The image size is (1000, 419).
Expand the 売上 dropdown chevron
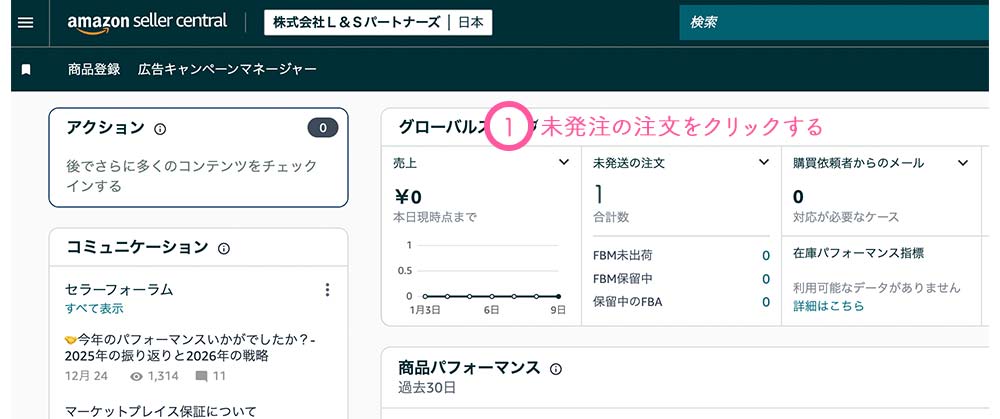point(563,162)
